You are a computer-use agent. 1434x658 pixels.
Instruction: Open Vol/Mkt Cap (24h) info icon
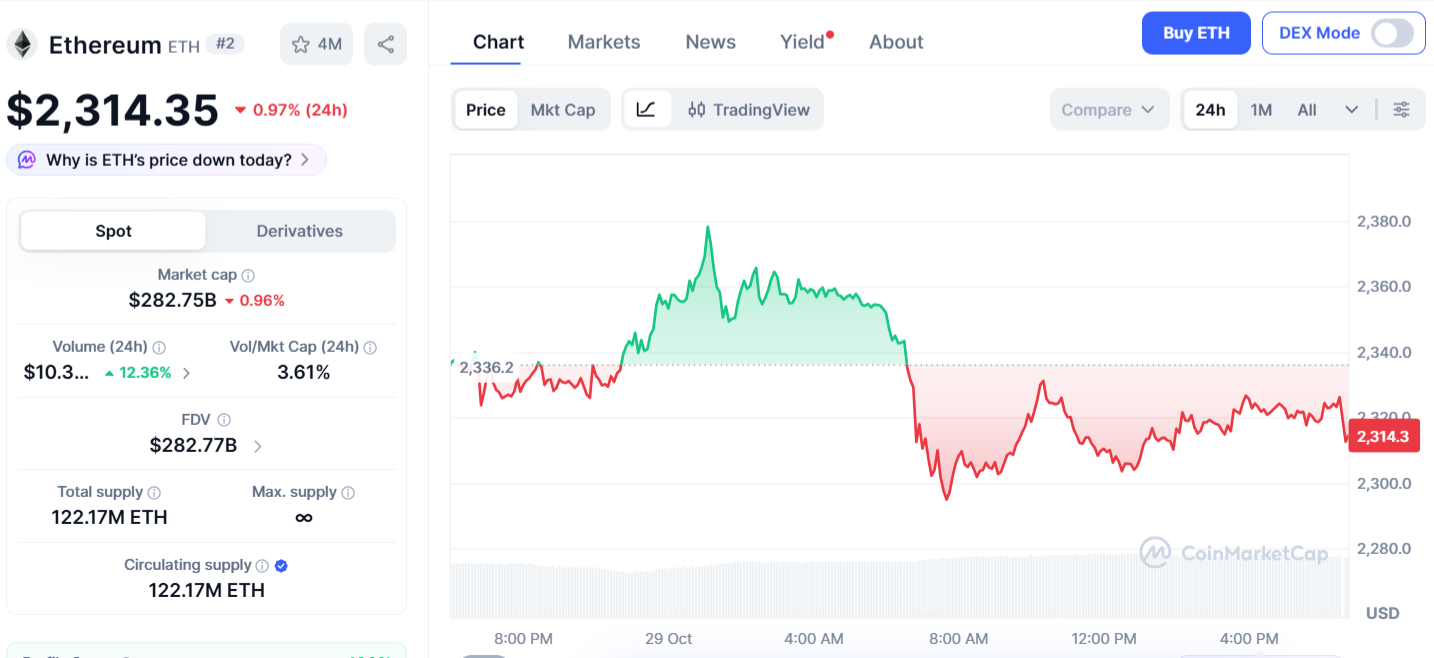click(x=370, y=347)
